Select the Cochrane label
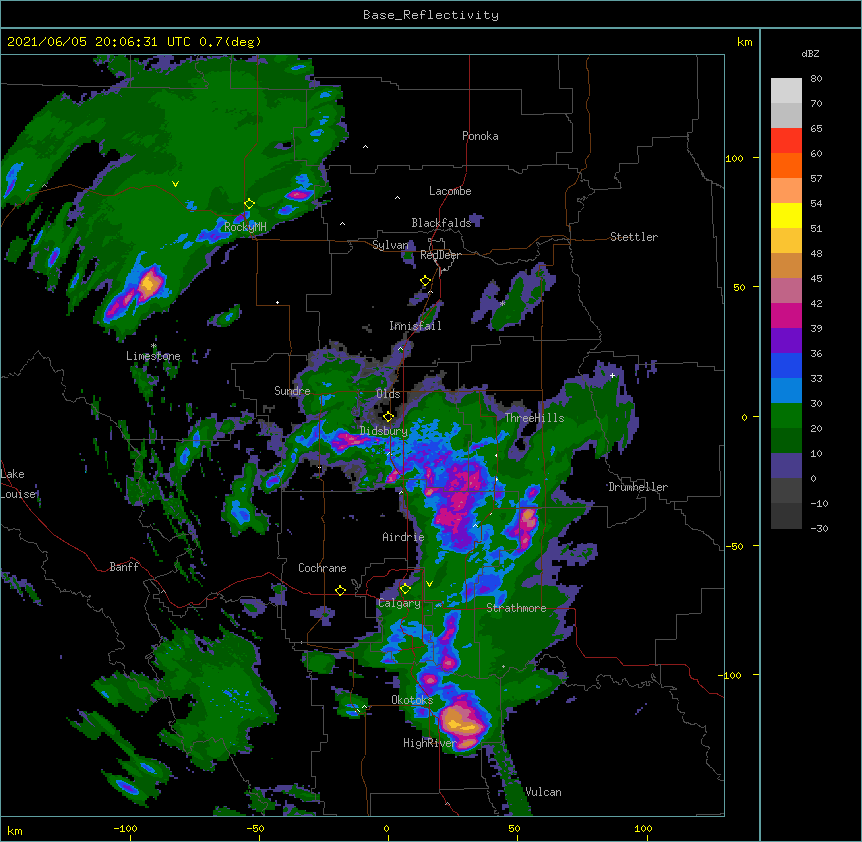This screenshot has width=862, height=842. point(322,568)
